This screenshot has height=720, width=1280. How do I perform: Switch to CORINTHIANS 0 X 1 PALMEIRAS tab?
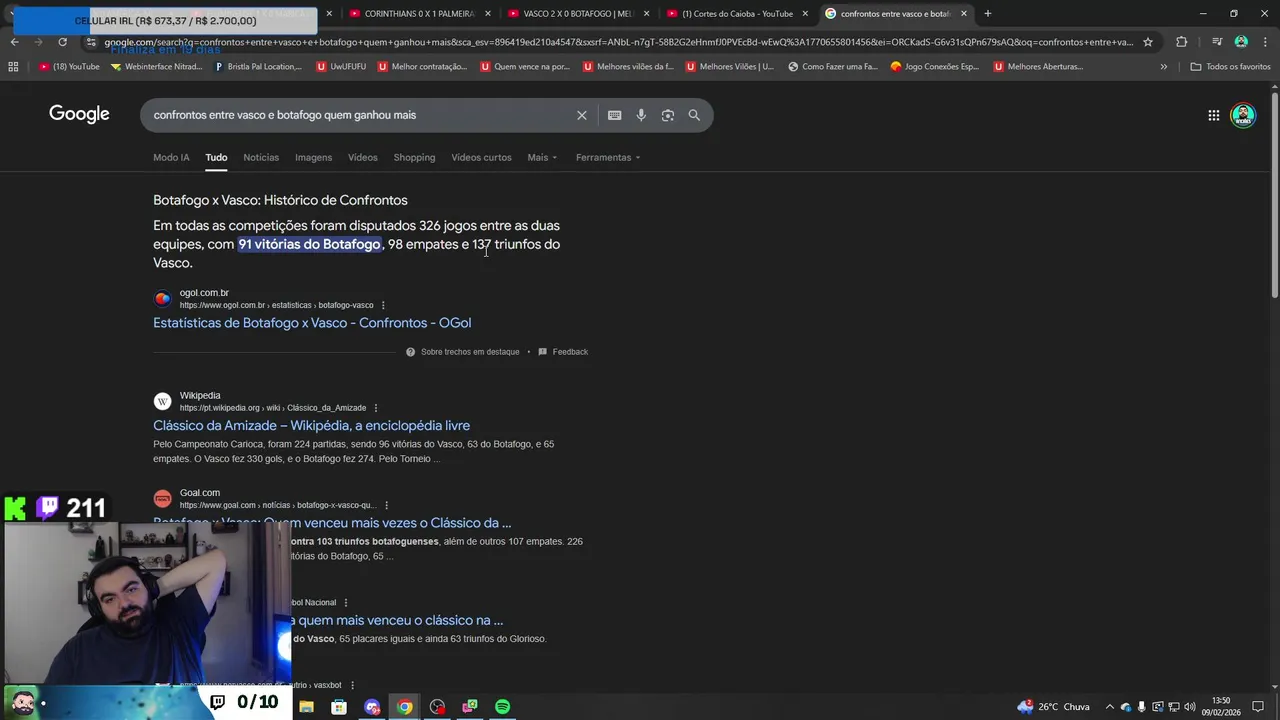pos(420,14)
